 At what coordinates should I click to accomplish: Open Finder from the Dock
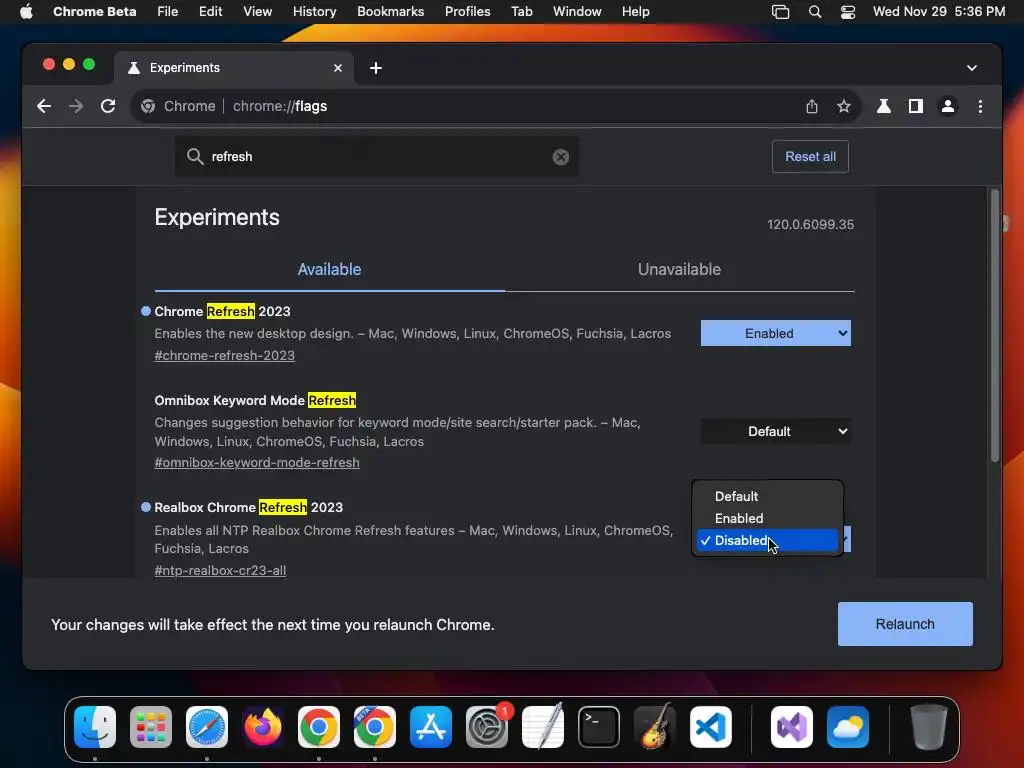tap(95, 727)
